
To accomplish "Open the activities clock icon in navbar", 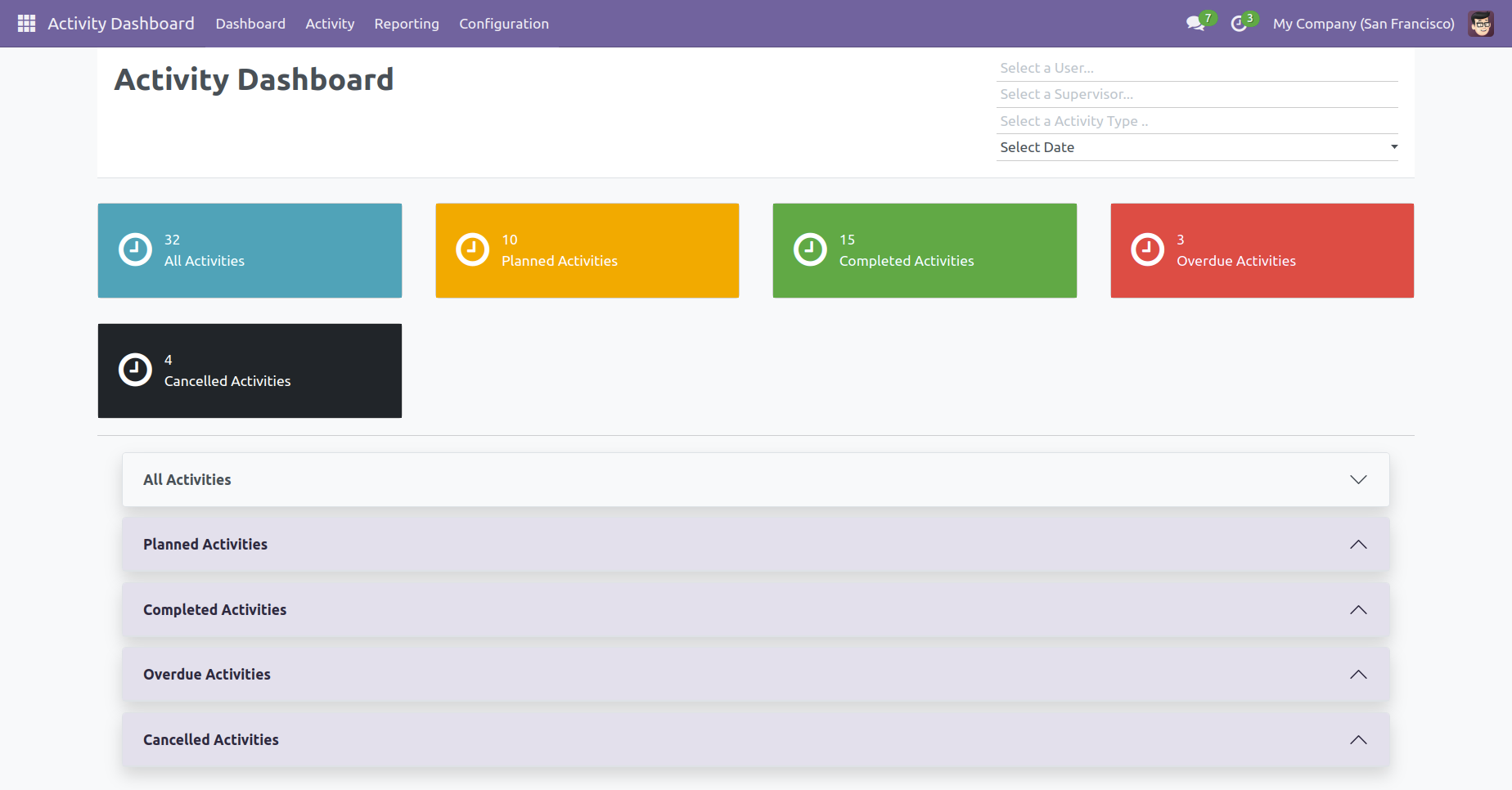I will 1239,24.
